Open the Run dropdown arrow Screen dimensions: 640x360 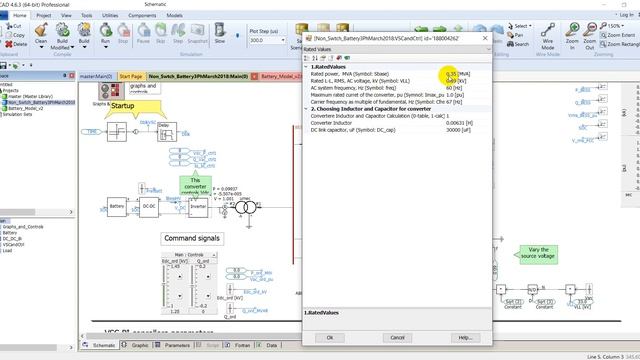point(105,47)
